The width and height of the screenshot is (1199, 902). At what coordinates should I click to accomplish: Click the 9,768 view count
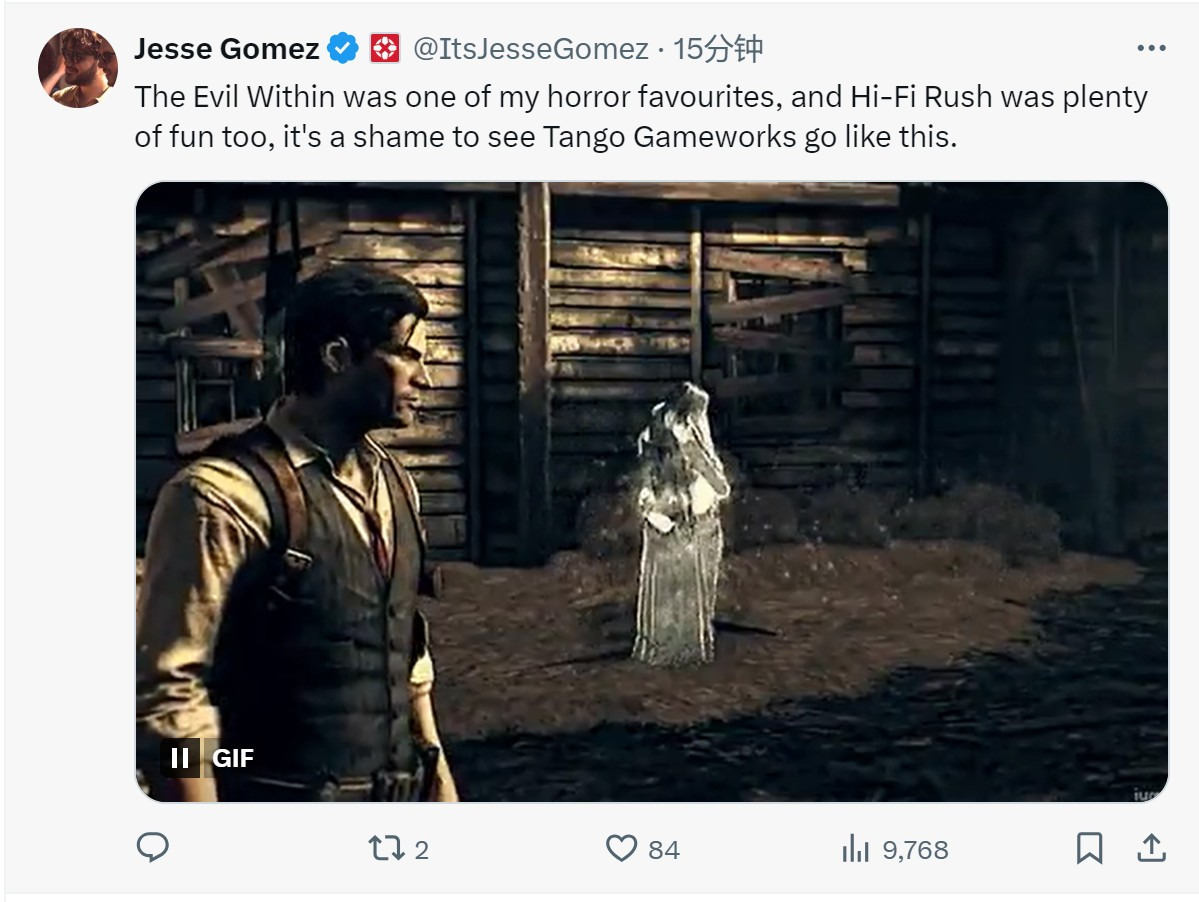915,850
